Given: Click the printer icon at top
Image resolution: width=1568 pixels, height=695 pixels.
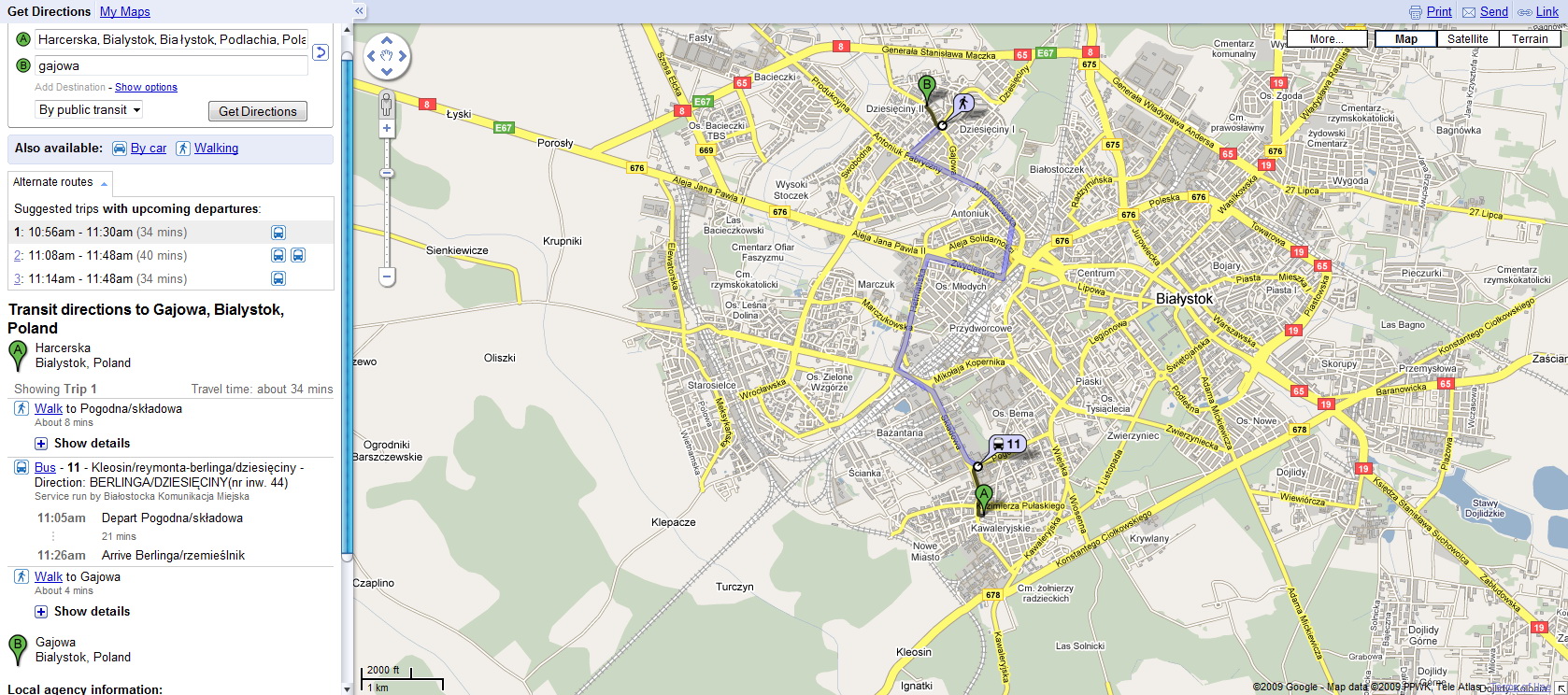Looking at the screenshot, I should click(x=1416, y=12).
